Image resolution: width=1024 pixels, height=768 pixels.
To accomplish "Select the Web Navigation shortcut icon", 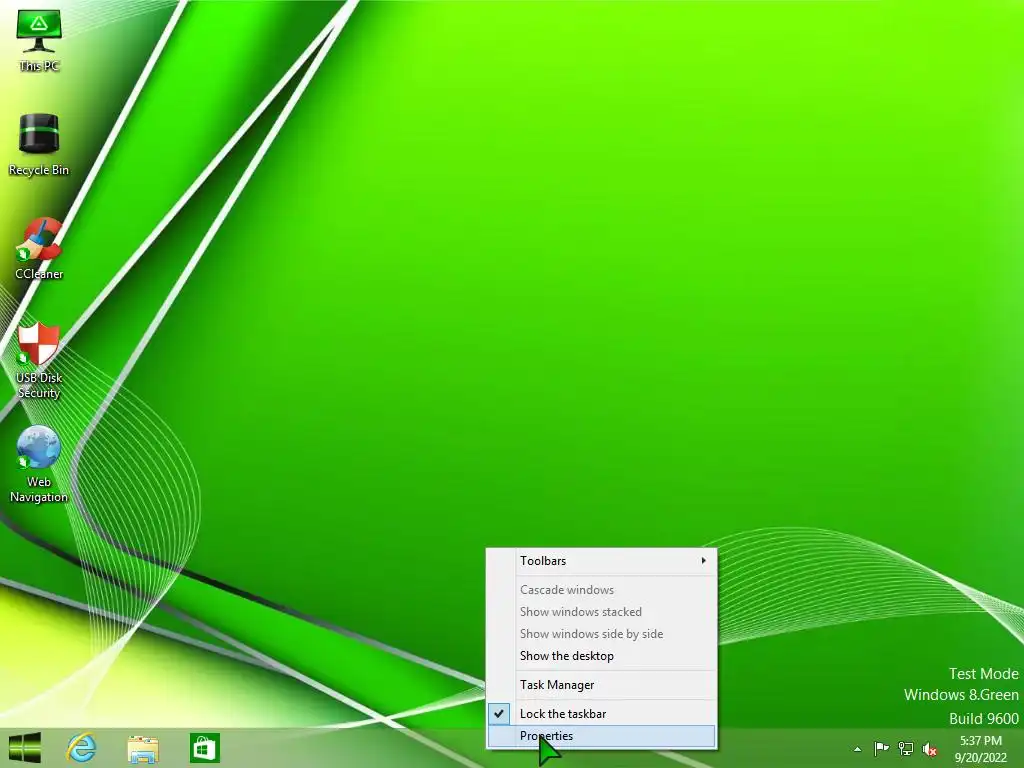I will 39,464.
